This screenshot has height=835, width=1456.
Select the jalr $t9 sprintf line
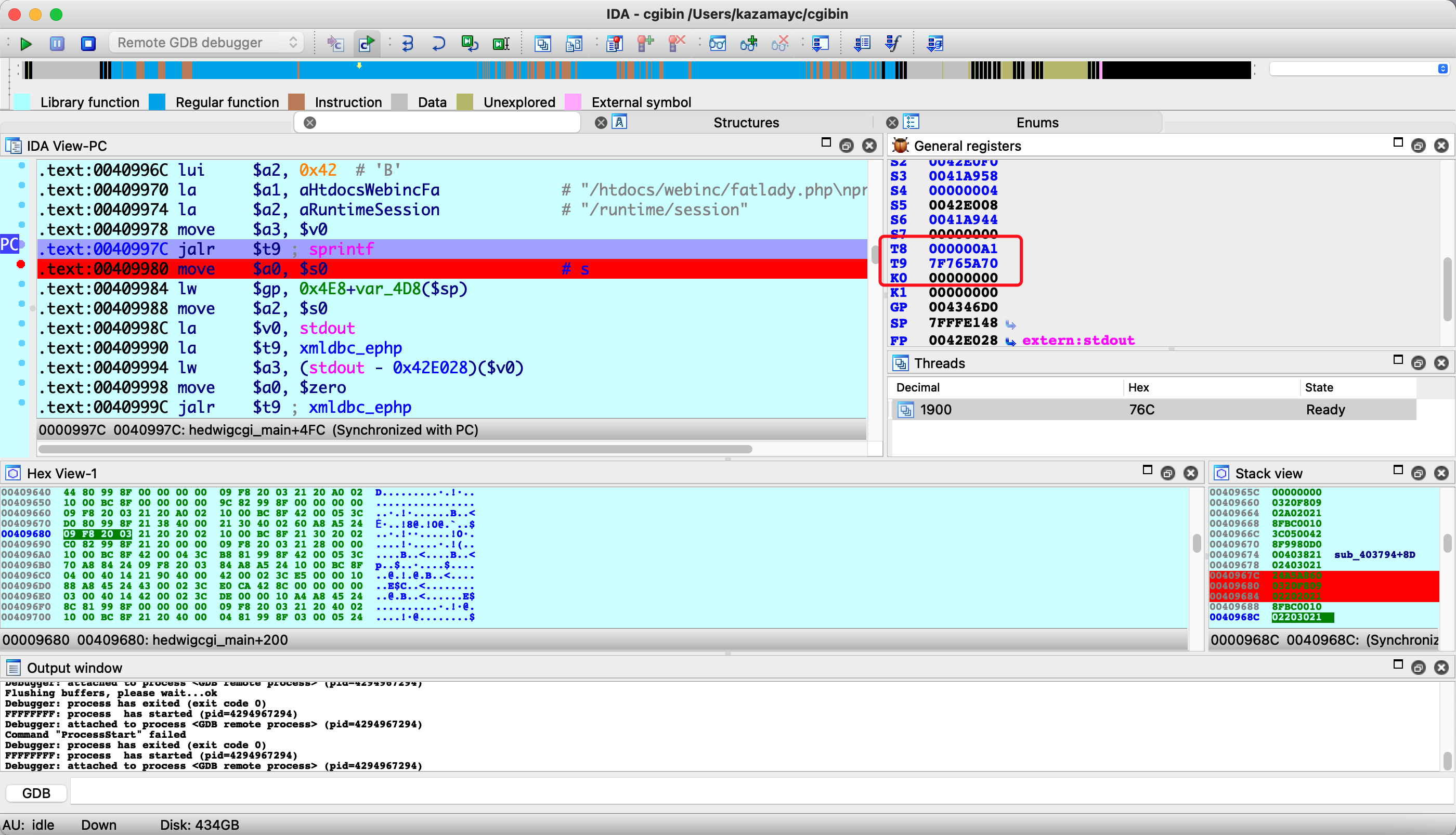click(x=452, y=249)
